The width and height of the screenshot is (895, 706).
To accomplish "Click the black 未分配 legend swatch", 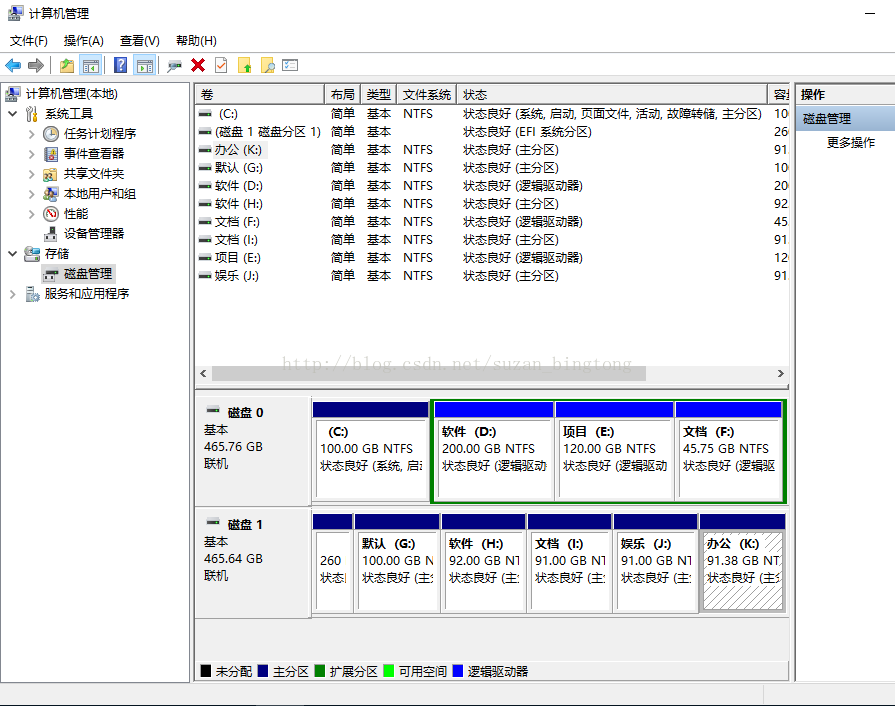I will click(206, 671).
